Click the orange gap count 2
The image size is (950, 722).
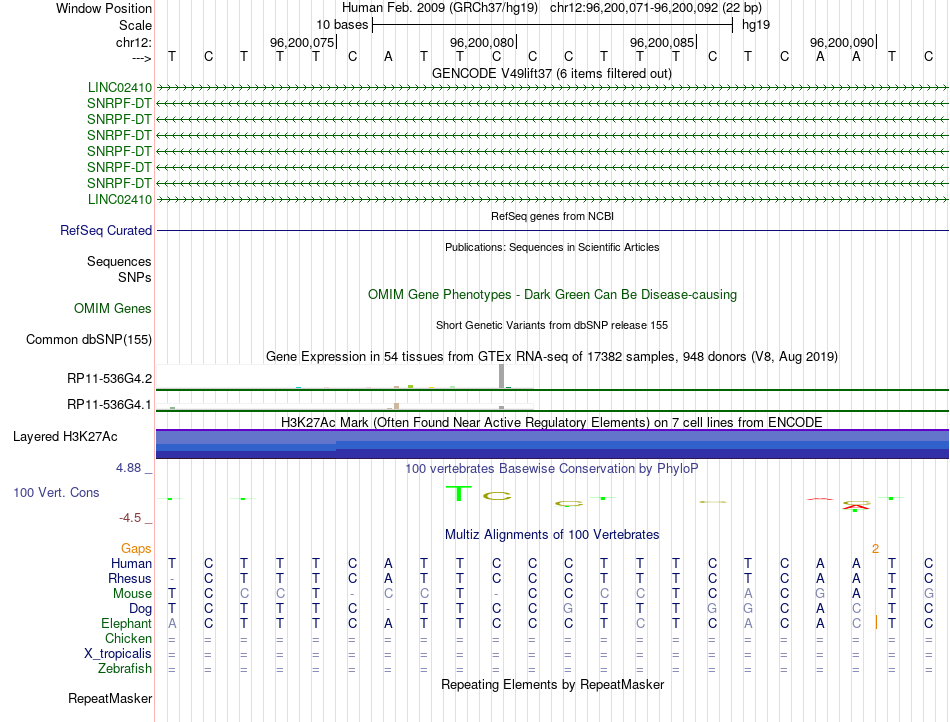click(x=875, y=549)
